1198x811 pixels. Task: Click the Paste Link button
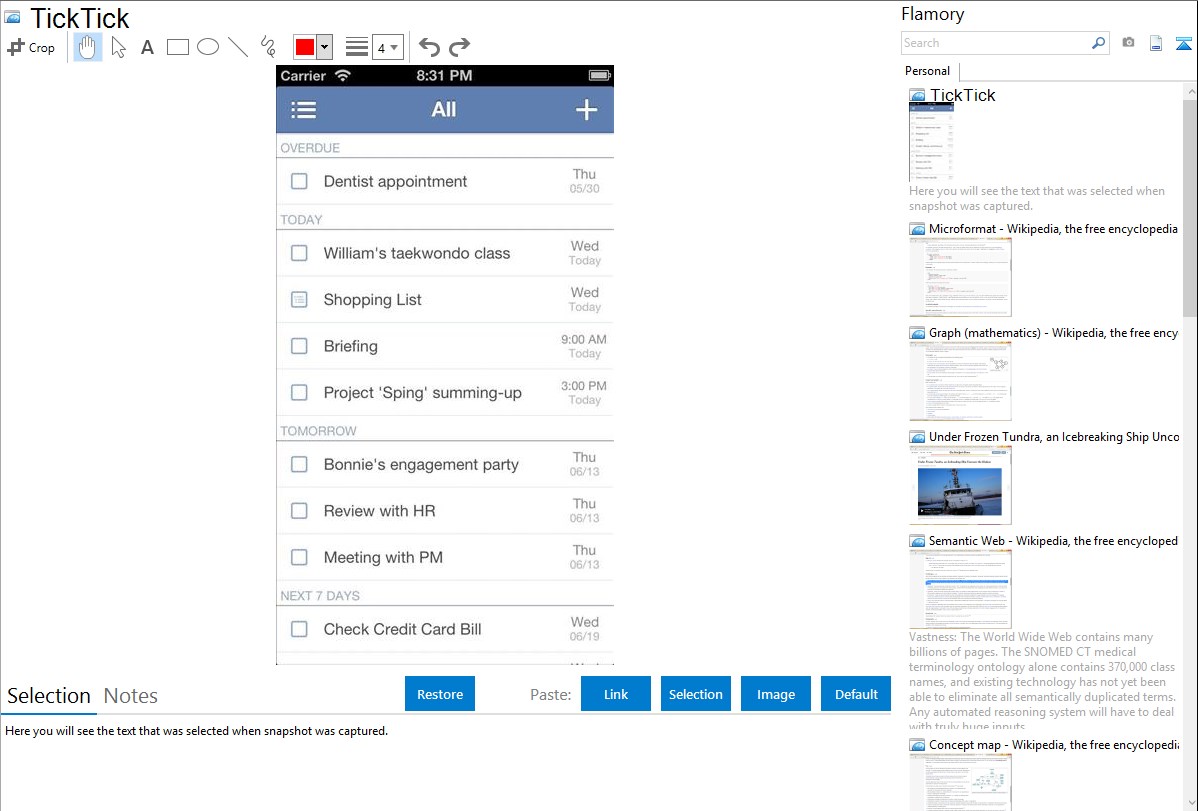616,694
